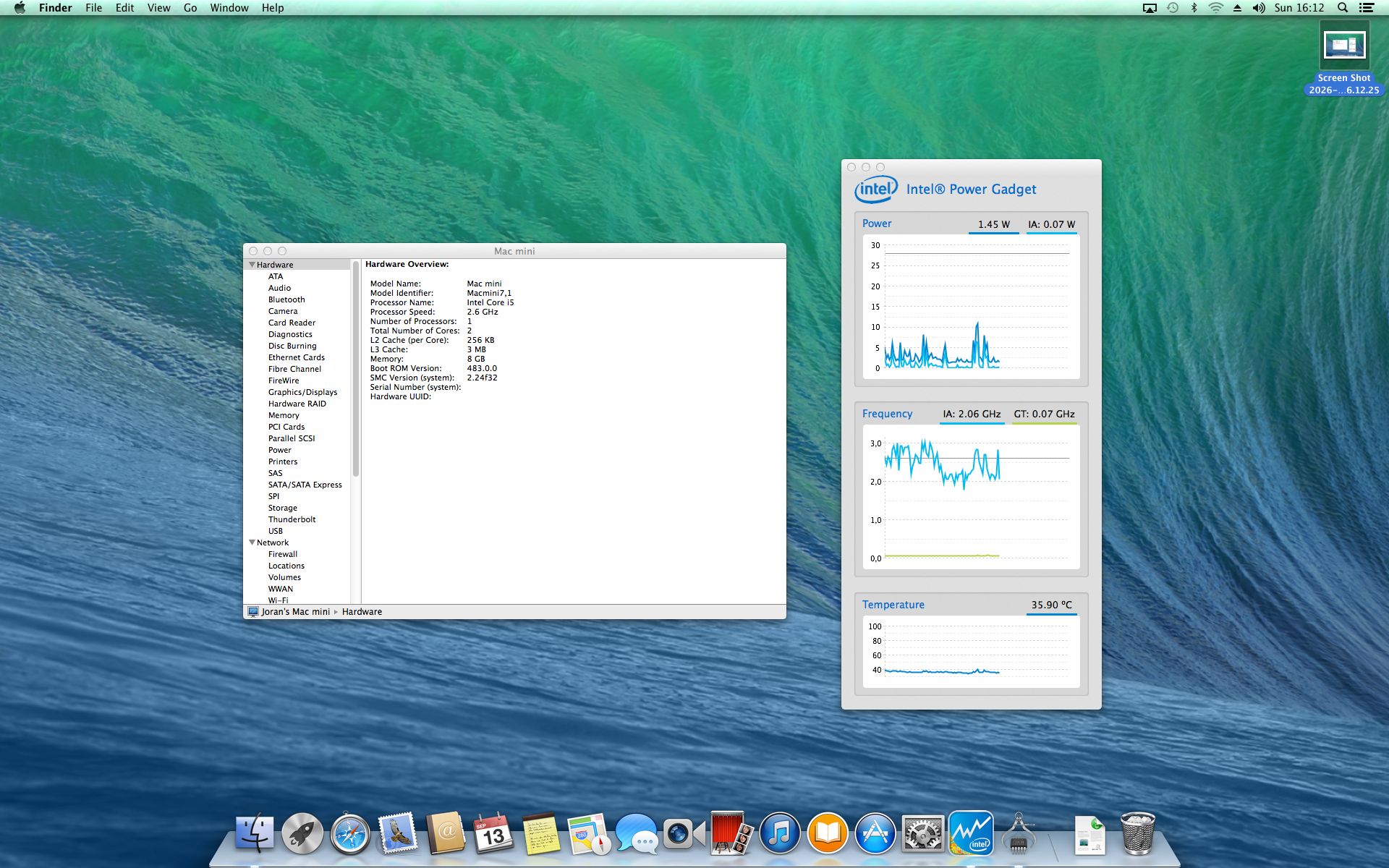Open Calendar icon showing 13
The image size is (1389, 868).
[x=493, y=833]
